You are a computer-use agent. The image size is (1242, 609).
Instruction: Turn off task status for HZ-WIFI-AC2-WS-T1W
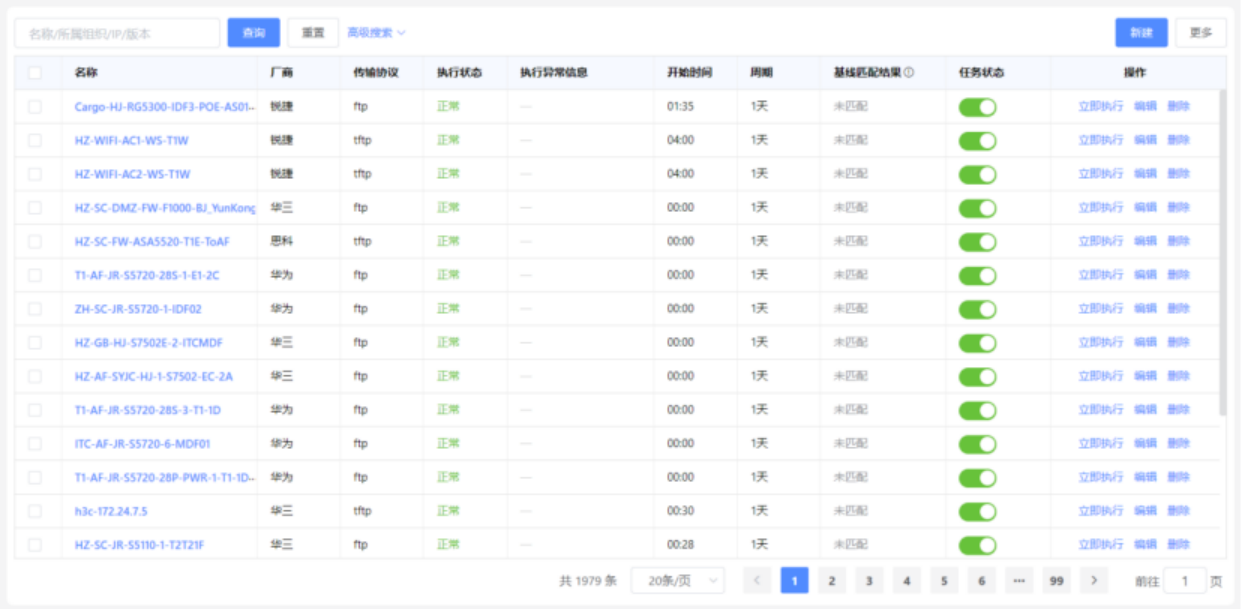(977, 174)
